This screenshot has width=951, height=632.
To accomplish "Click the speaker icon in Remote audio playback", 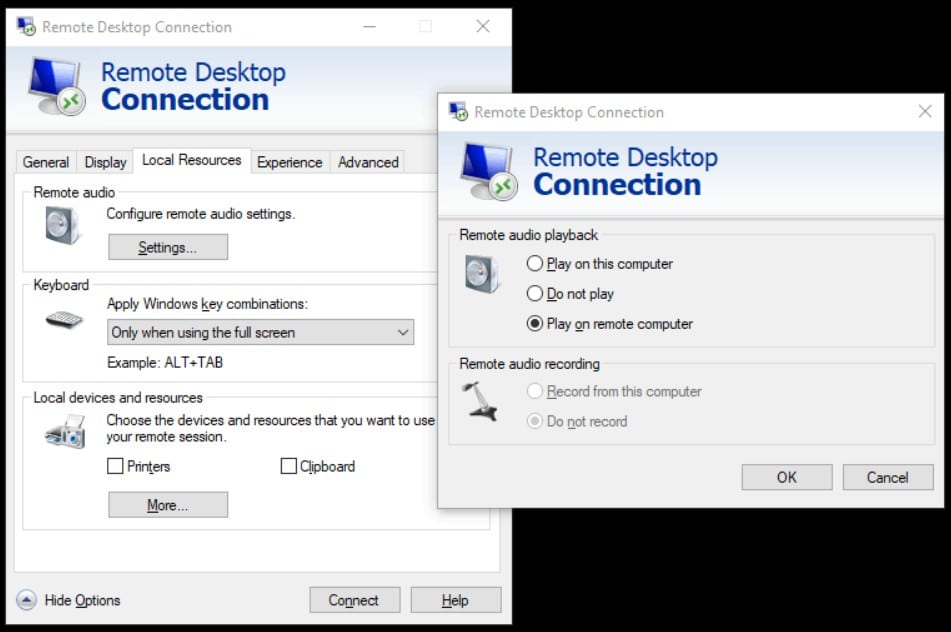I will [482, 274].
